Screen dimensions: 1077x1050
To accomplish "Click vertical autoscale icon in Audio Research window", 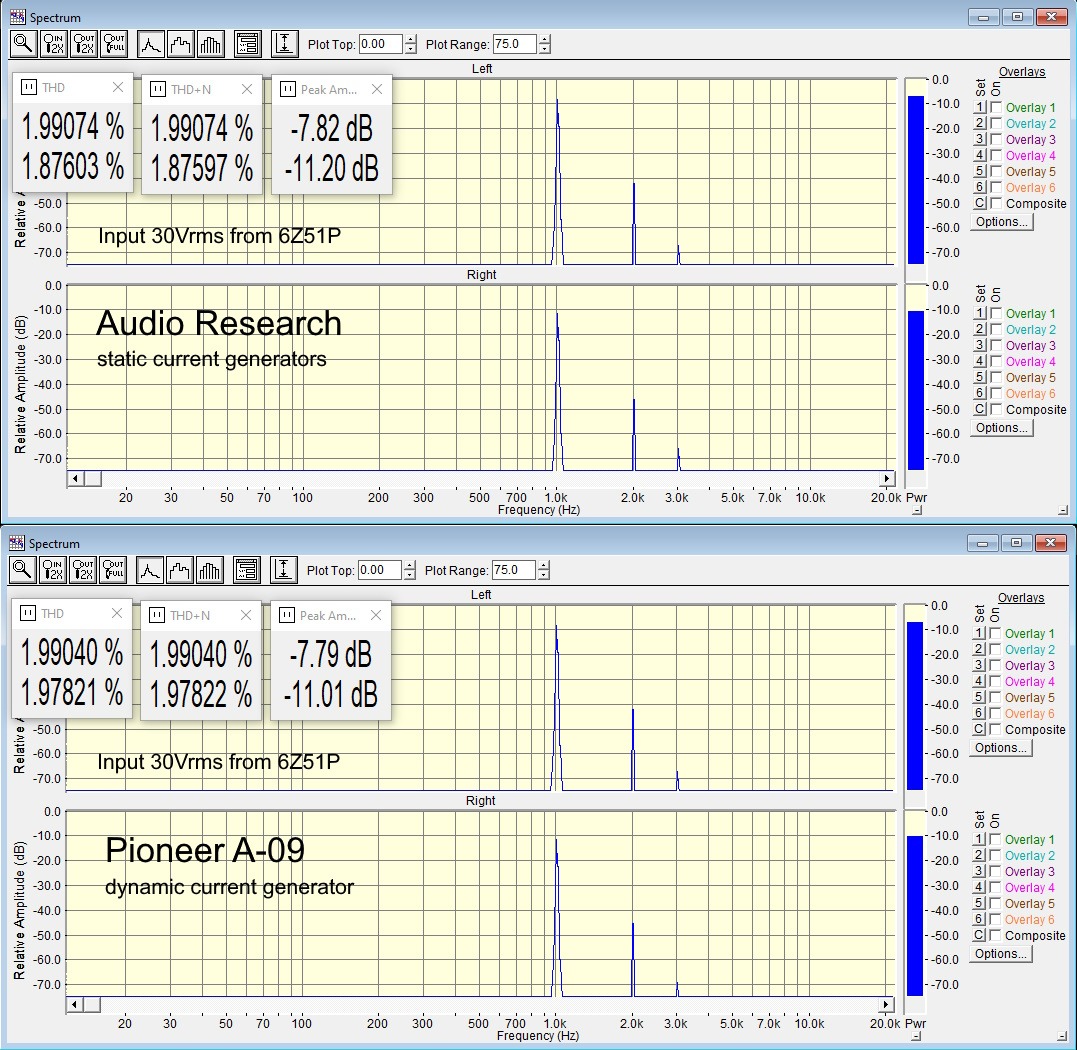I will [284, 44].
